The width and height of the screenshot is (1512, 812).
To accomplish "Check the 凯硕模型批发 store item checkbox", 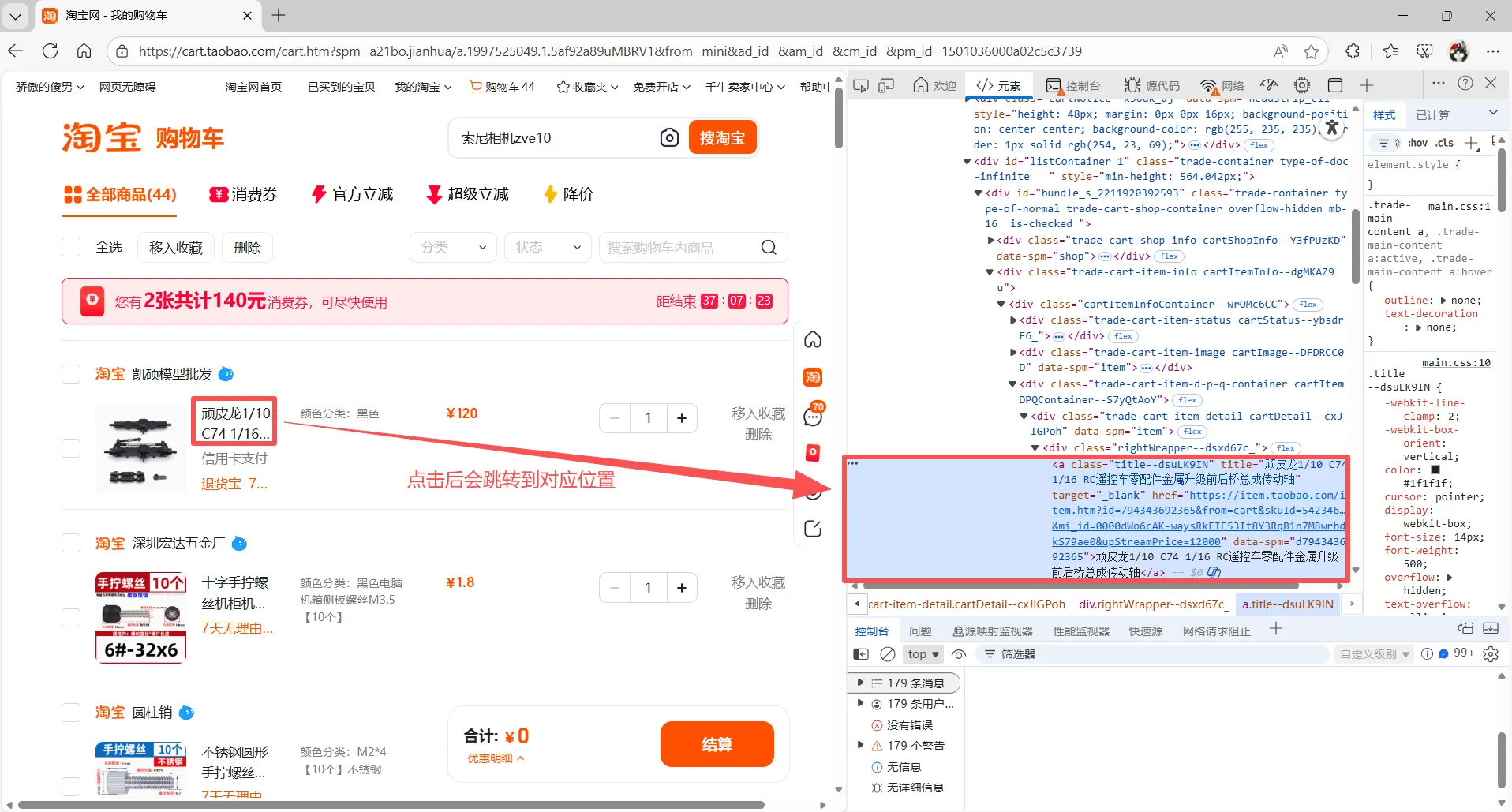I will pyautogui.click(x=70, y=373).
